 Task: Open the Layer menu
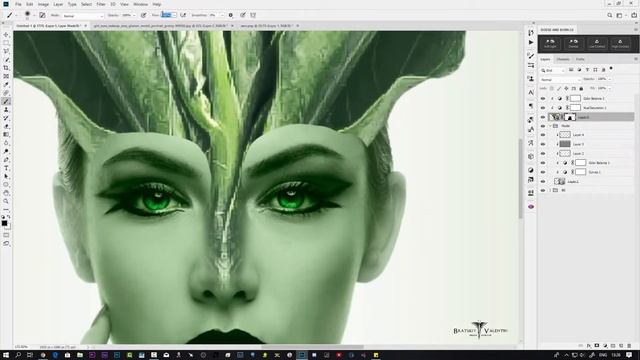pos(58,4)
